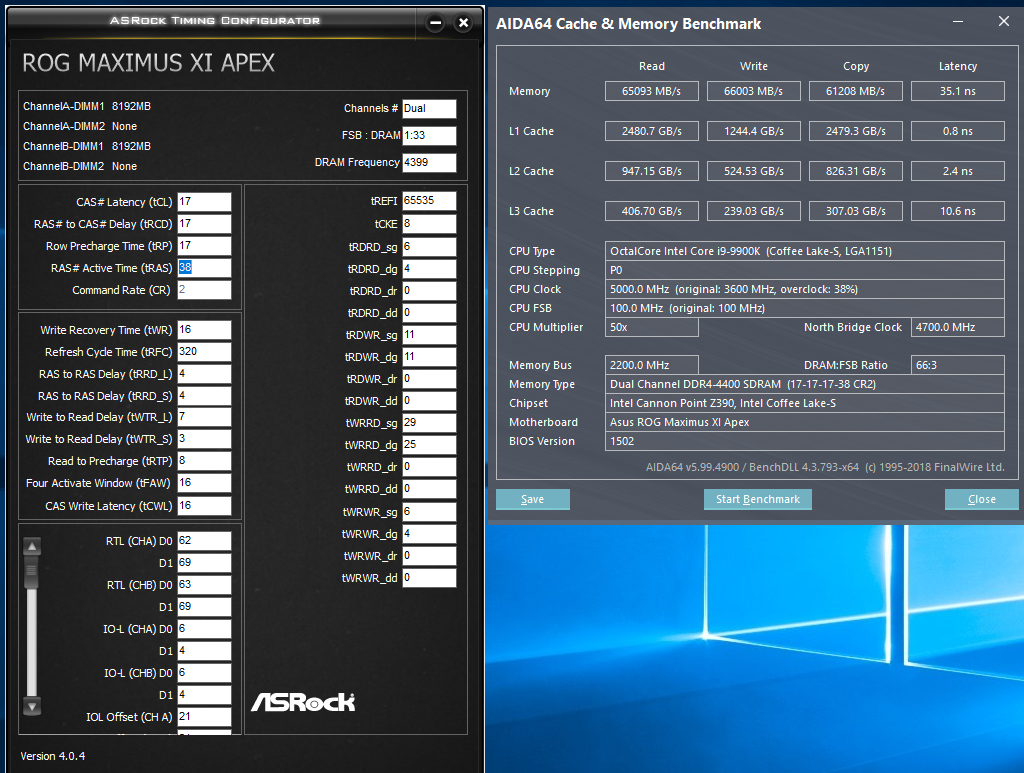Click the tRRD_S value field
Image resolution: width=1024 pixels, height=773 pixels.
[x=204, y=396]
